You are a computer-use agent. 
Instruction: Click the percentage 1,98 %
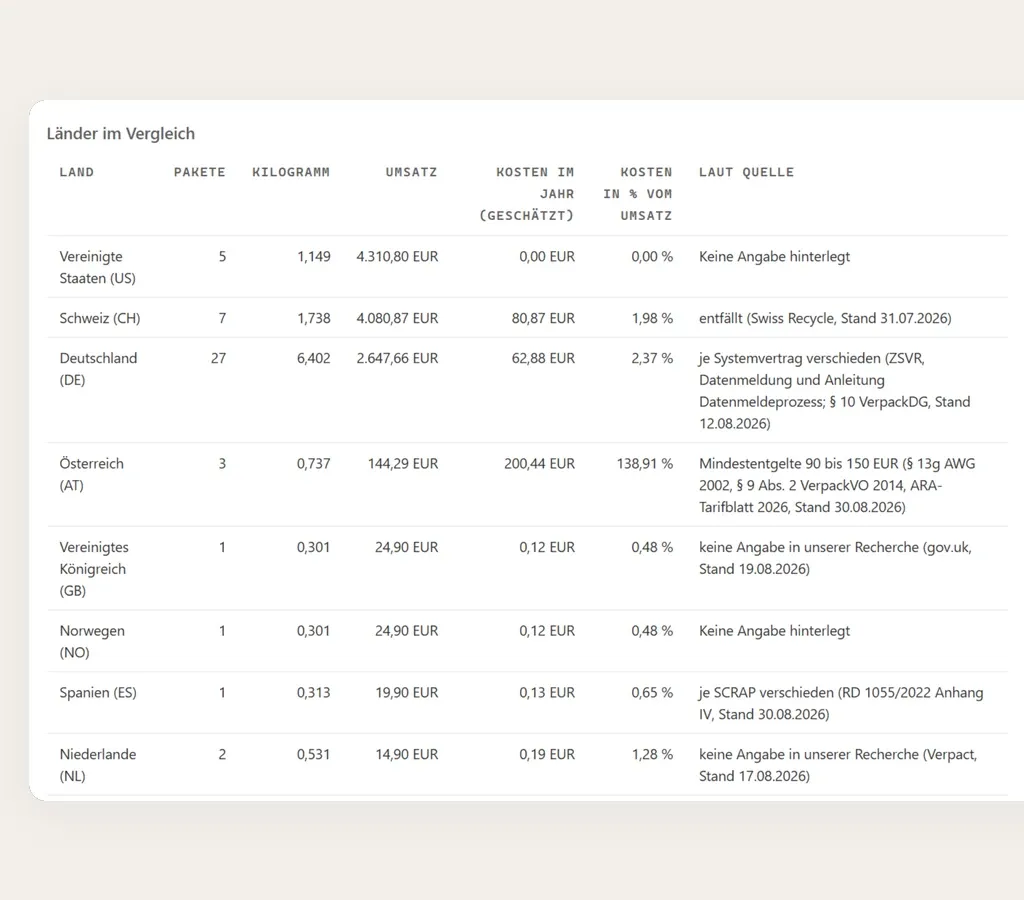click(x=652, y=318)
